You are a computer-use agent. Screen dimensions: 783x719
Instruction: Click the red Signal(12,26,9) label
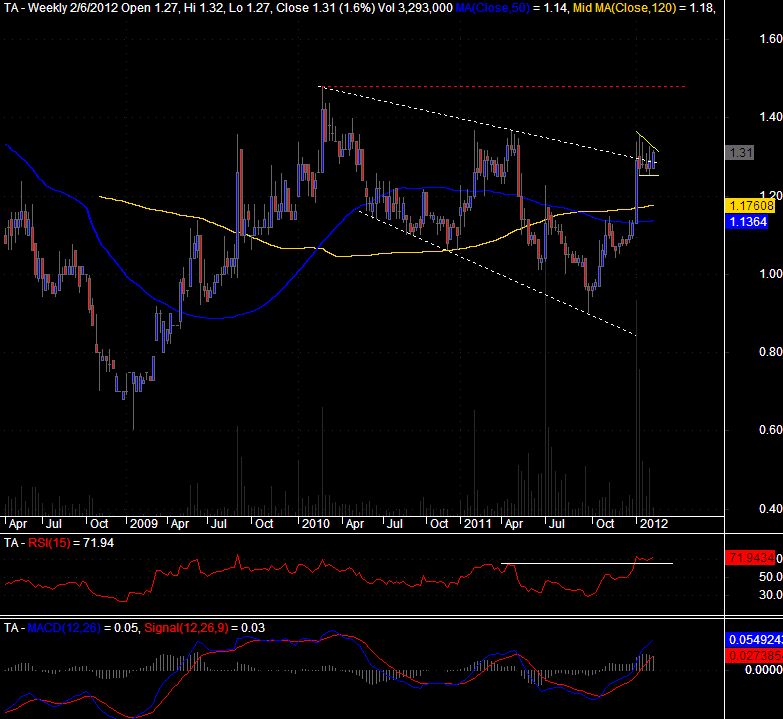point(186,628)
